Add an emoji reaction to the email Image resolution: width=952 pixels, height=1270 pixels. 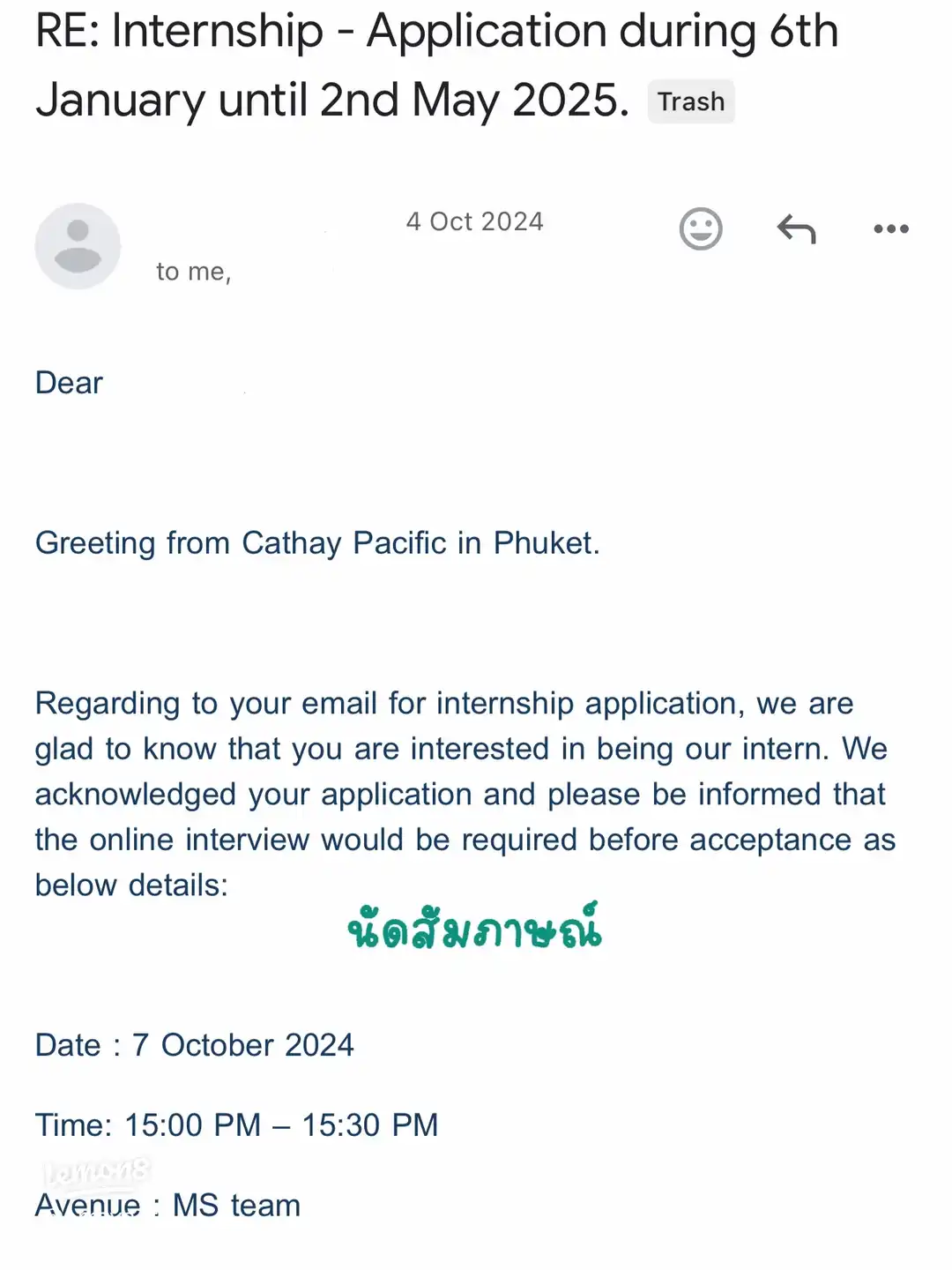tap(701, 229)
